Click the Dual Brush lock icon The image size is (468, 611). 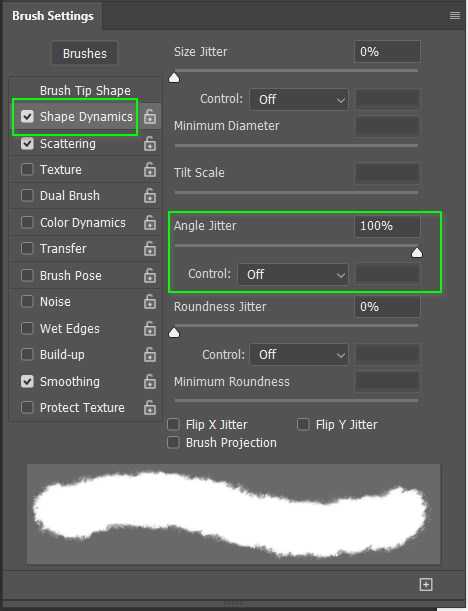(150, 196)
